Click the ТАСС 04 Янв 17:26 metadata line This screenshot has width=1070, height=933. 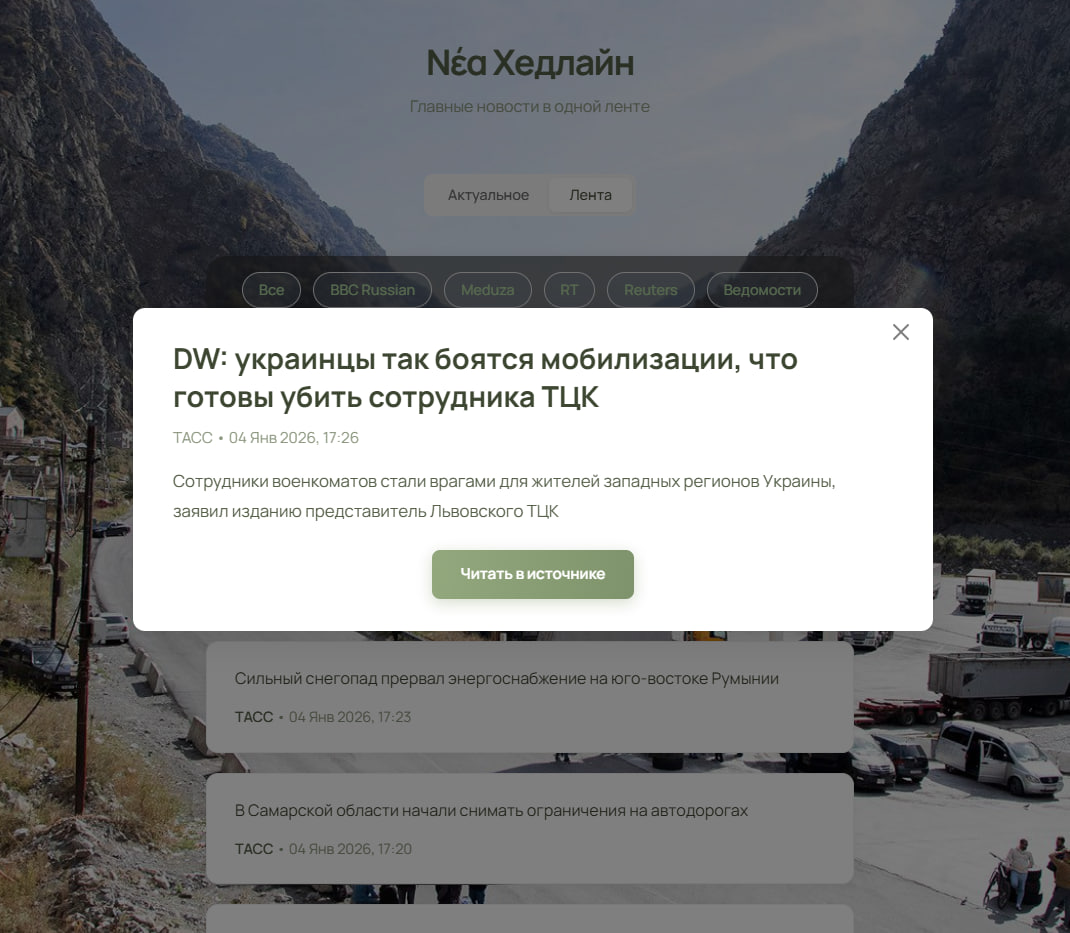(265, 437)
